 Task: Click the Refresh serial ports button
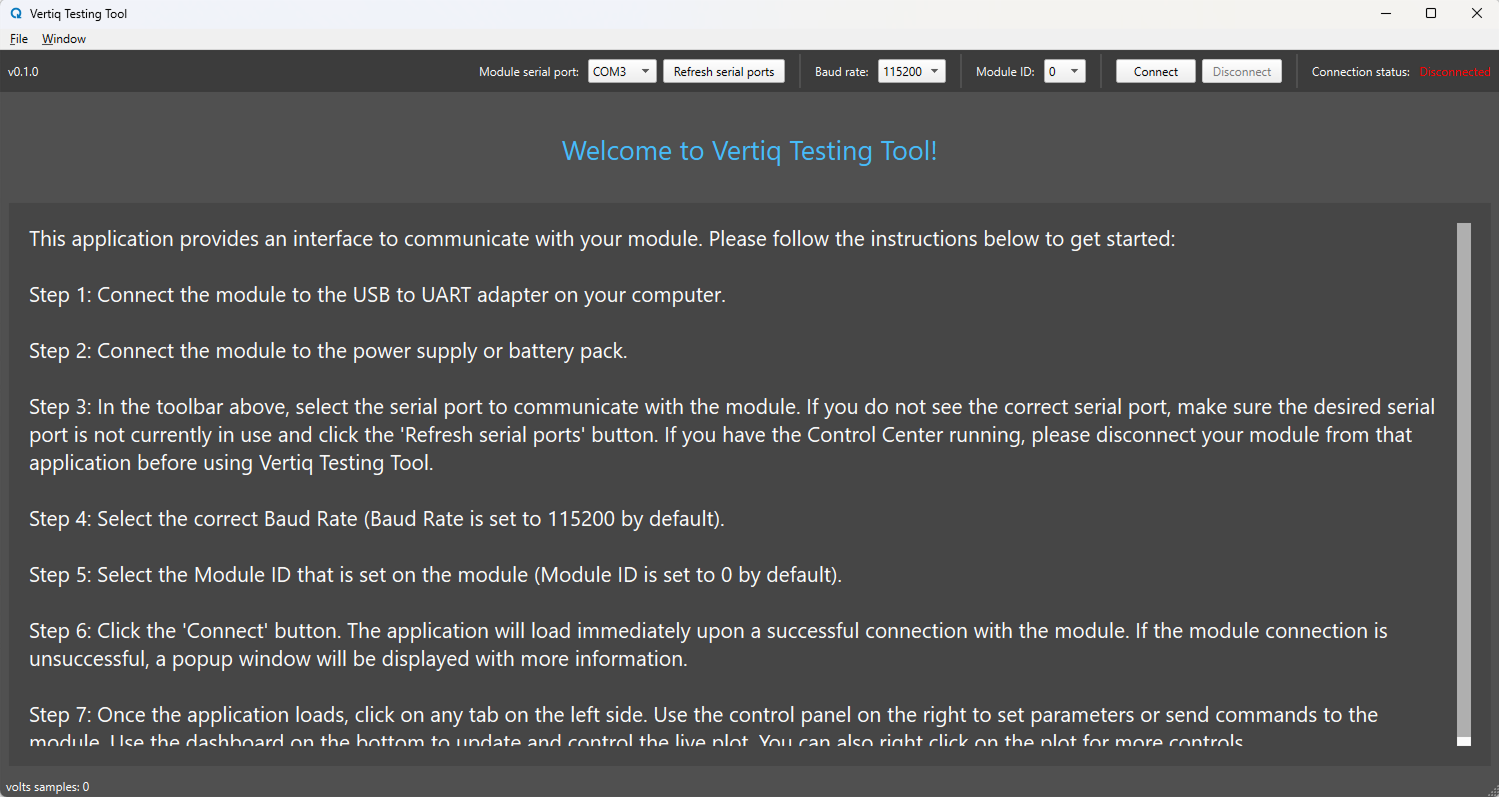(x=724, y=71)
